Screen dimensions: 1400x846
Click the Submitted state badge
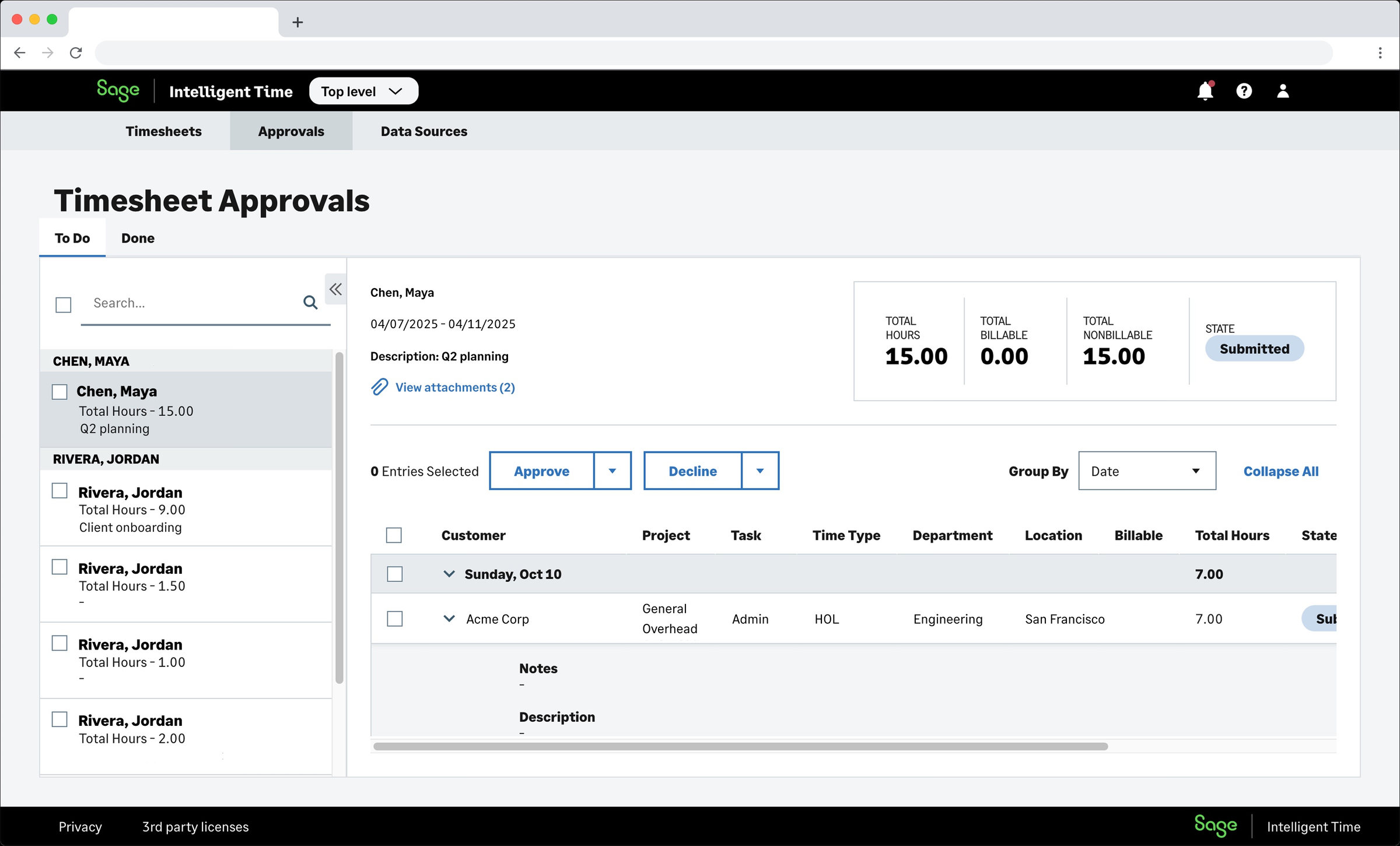coord(1254,349)
